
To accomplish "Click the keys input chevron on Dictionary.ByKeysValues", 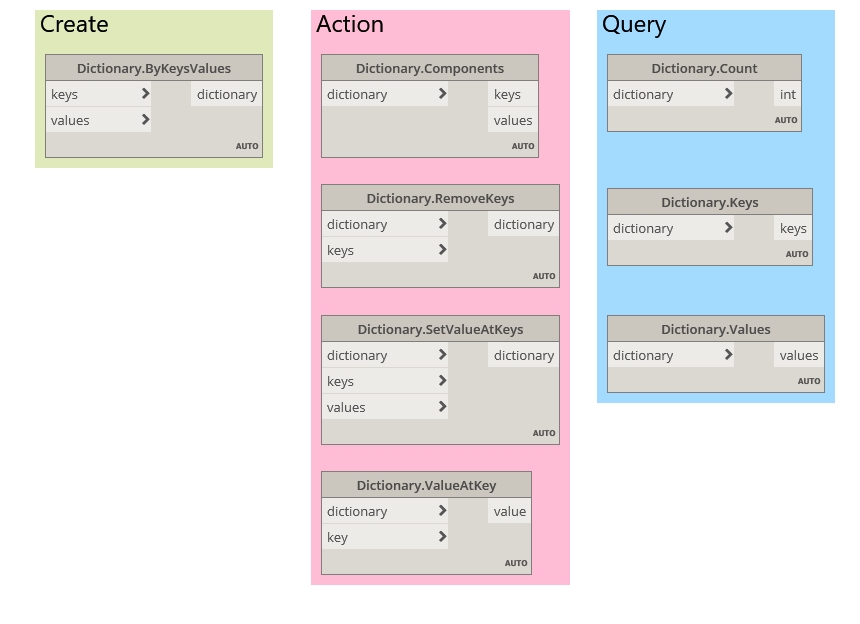I will [x=145, y=94].
